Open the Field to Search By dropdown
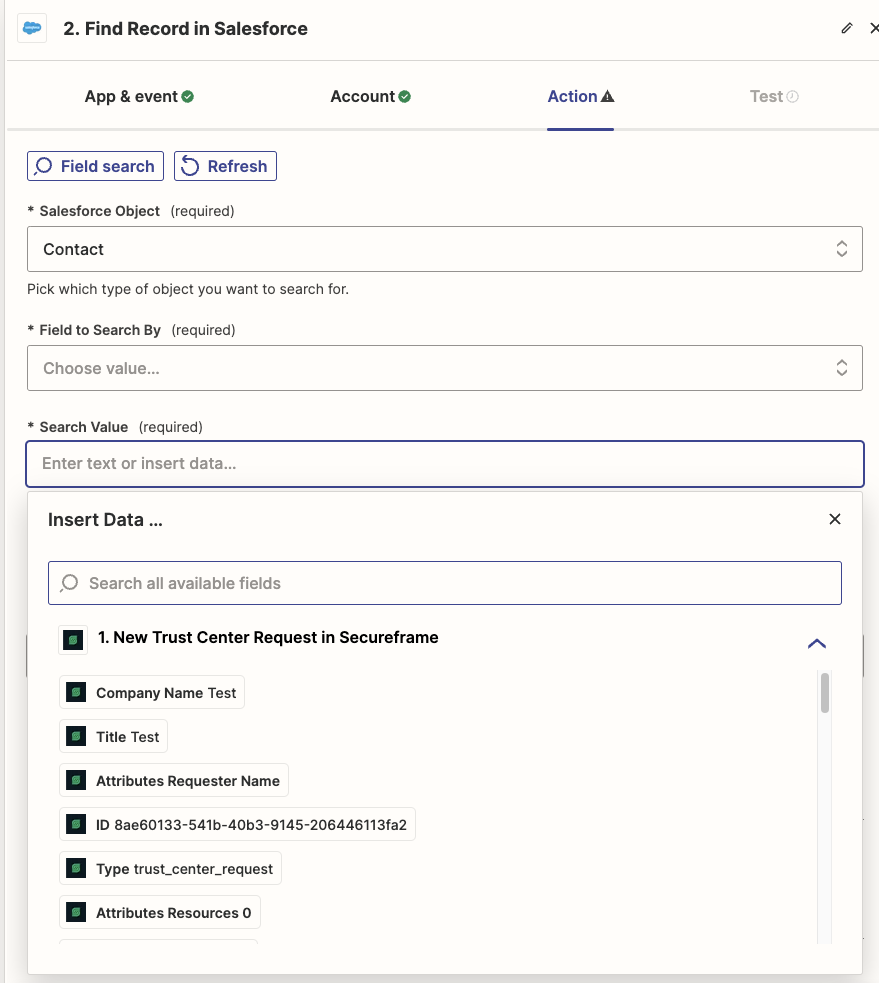879x983 pixels. click(445, 368)
